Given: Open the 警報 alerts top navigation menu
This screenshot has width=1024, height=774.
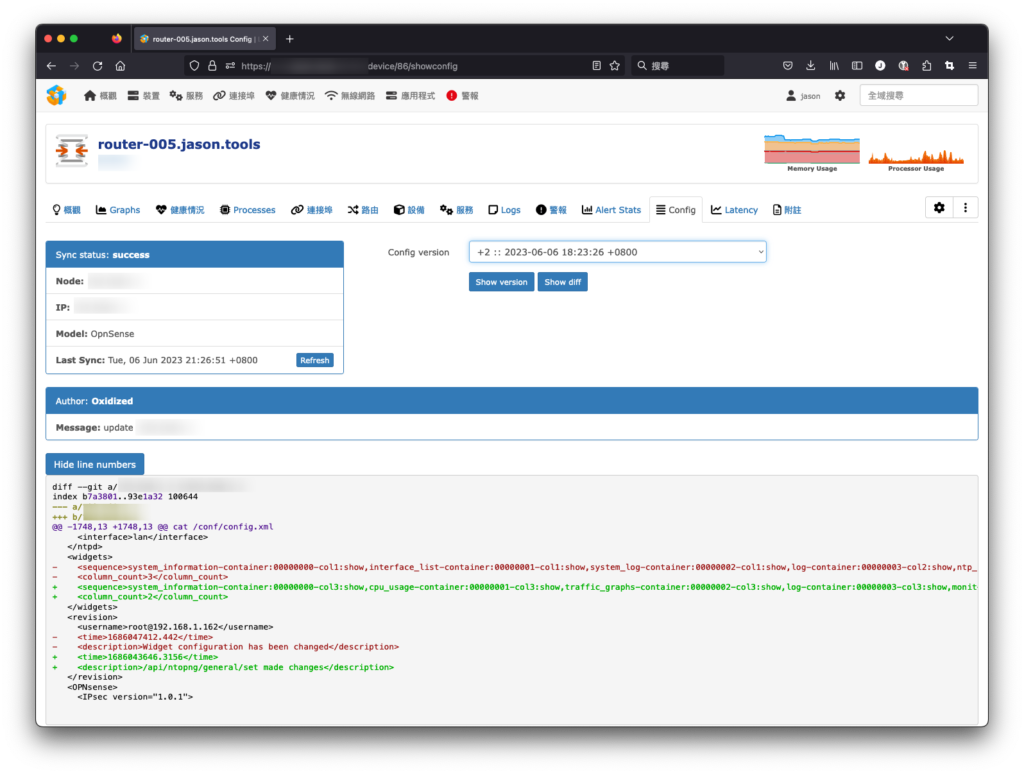Looking at the screenshot, I should click(x=462, y=95).
